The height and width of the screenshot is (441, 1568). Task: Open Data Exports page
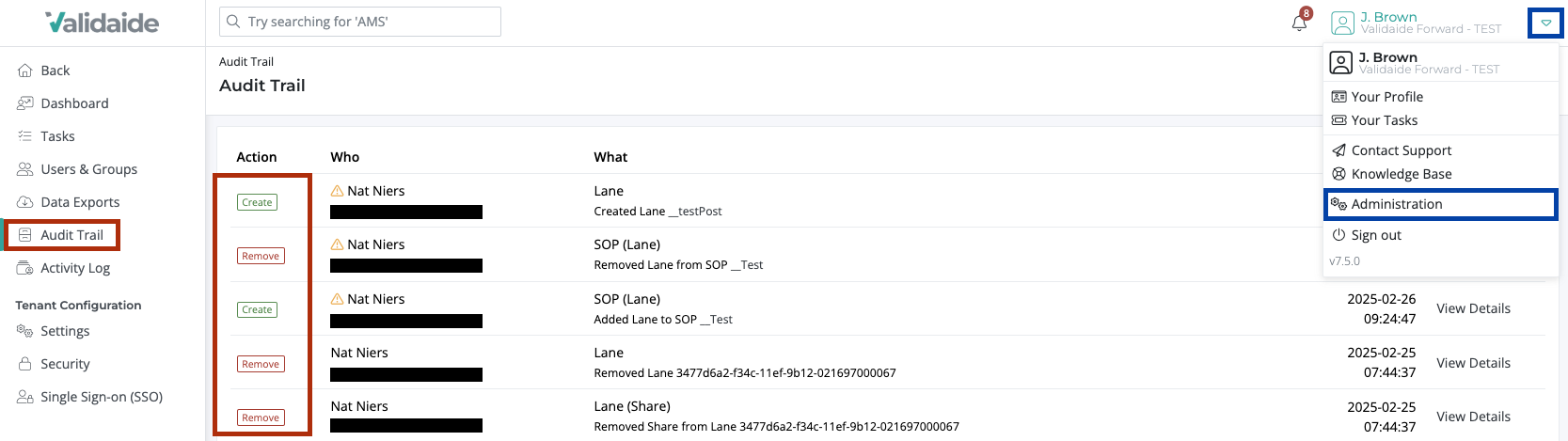pyautogui.click(x=80, y=202)
